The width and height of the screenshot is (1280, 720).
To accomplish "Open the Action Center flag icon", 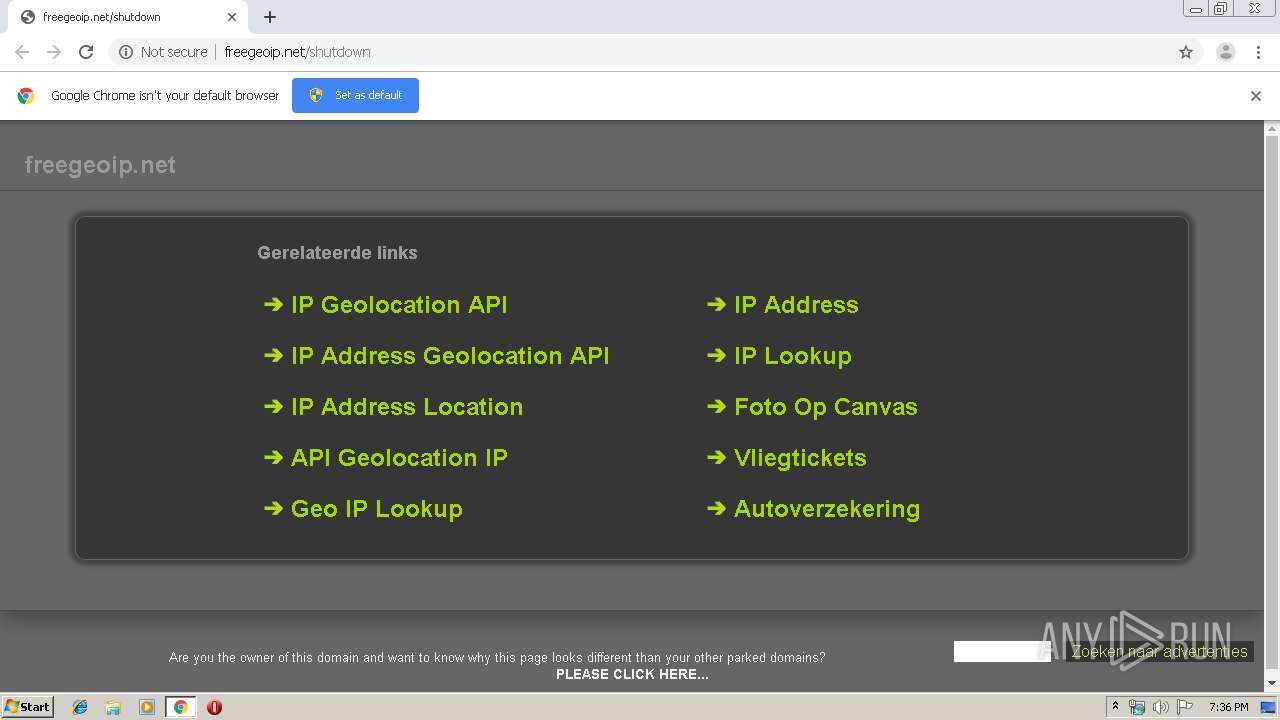I will 1185,707.
